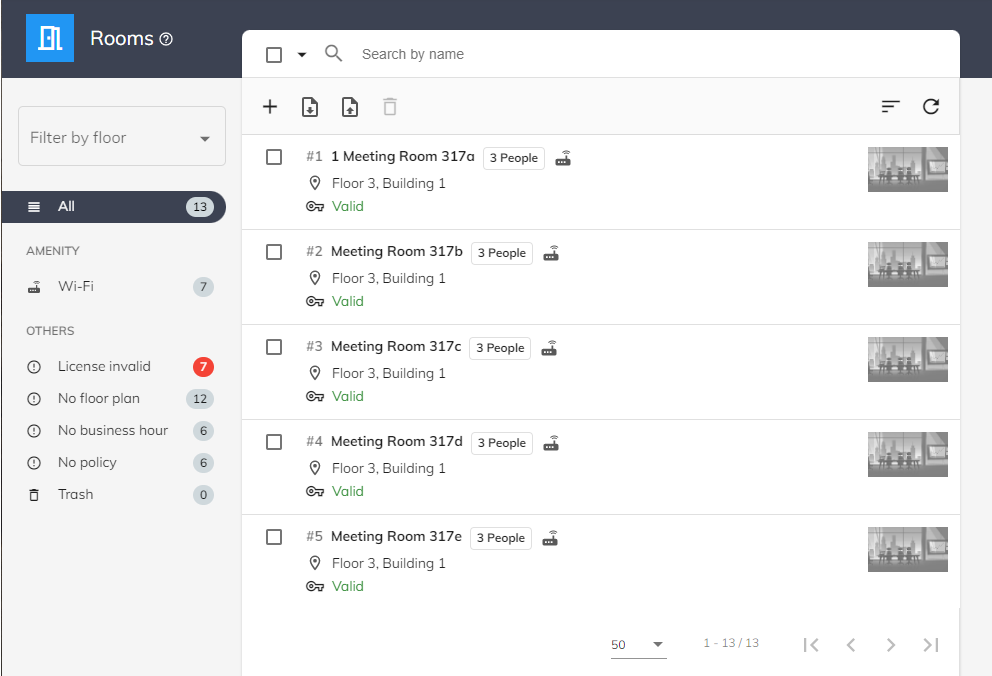992x676 pixels.
Task: Show rooms with License invalid
Action: click(x=104, y=367)
